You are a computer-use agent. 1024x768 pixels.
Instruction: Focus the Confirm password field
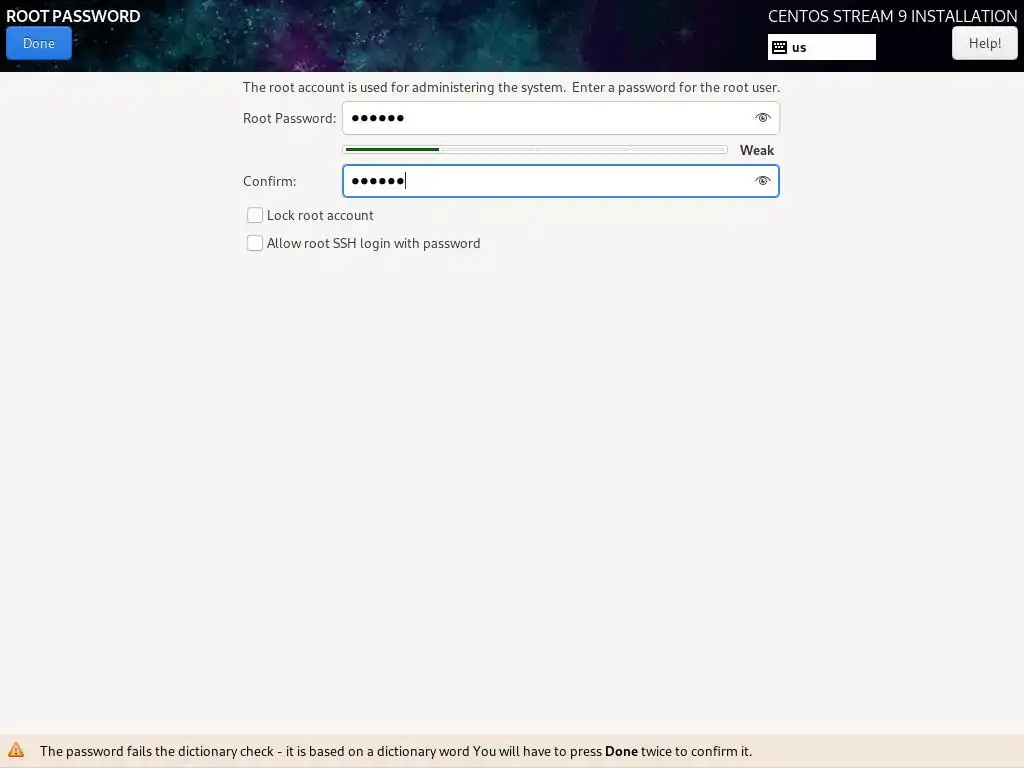(560, 181)
